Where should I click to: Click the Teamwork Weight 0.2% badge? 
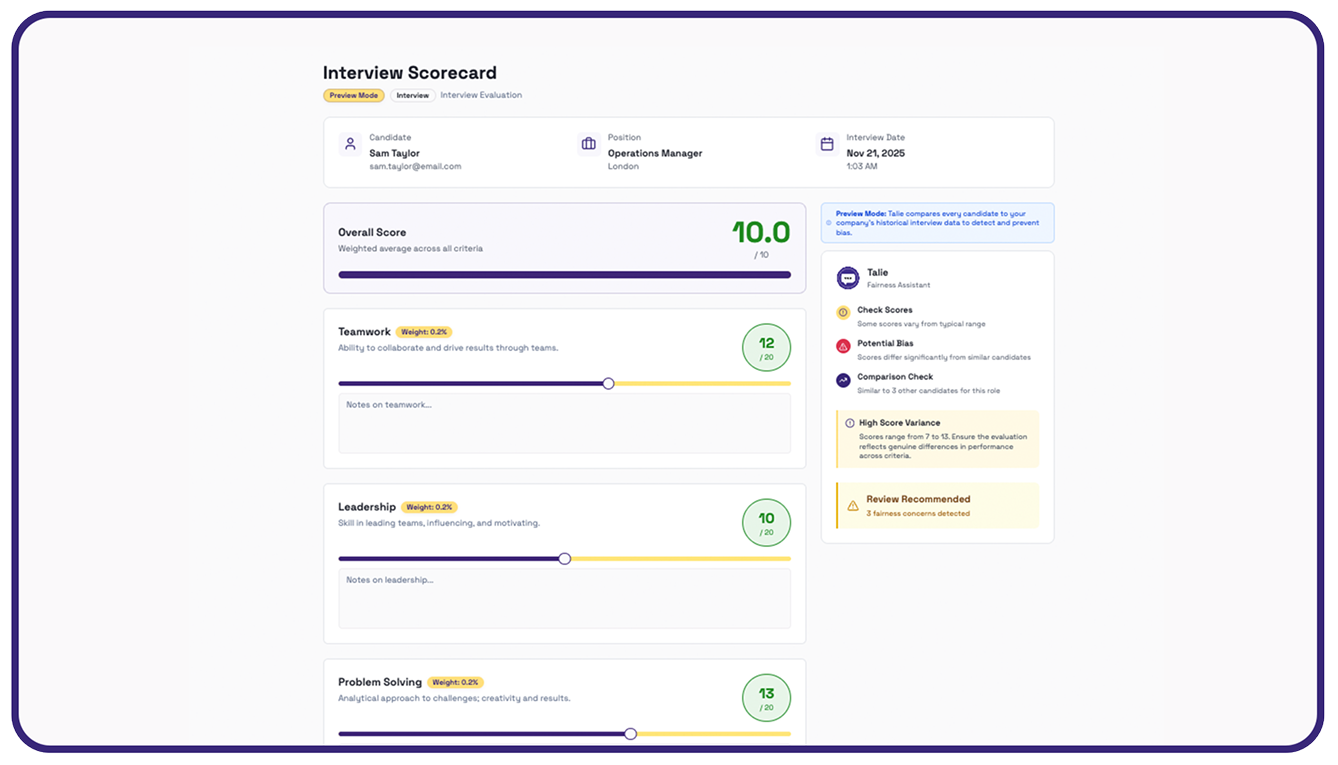coord(424,332)
